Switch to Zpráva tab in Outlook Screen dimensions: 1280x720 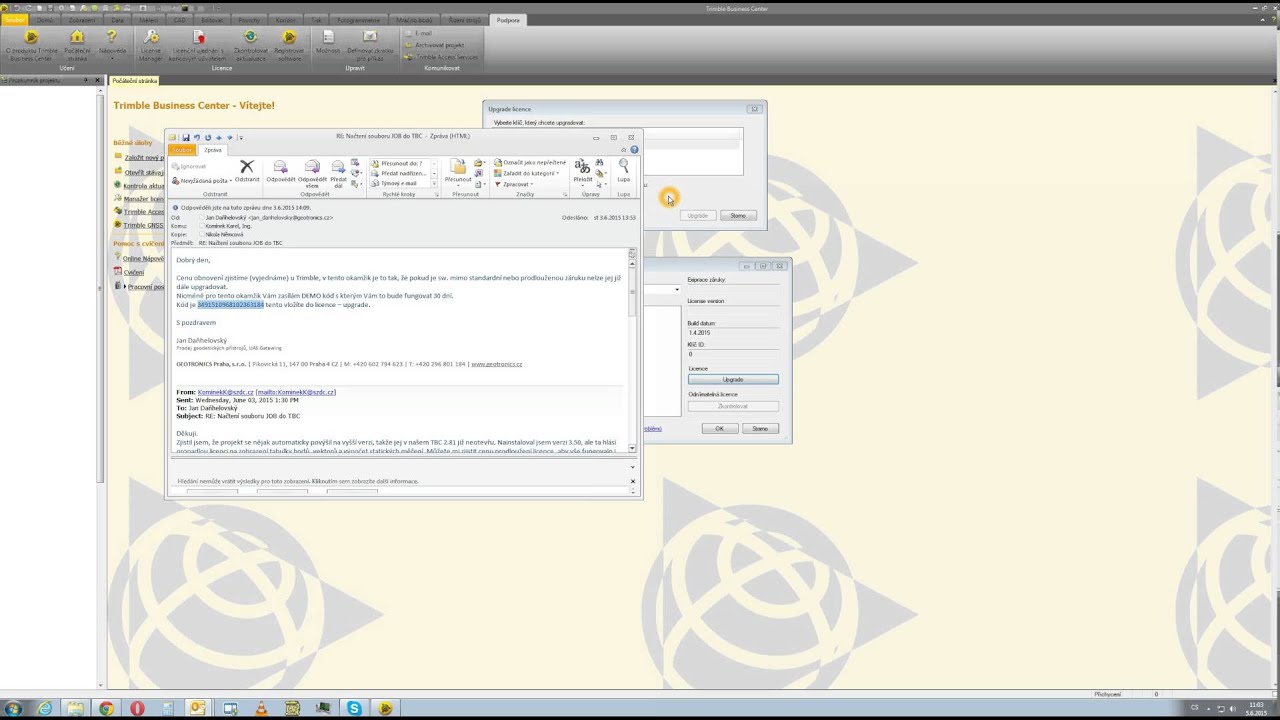213,150
